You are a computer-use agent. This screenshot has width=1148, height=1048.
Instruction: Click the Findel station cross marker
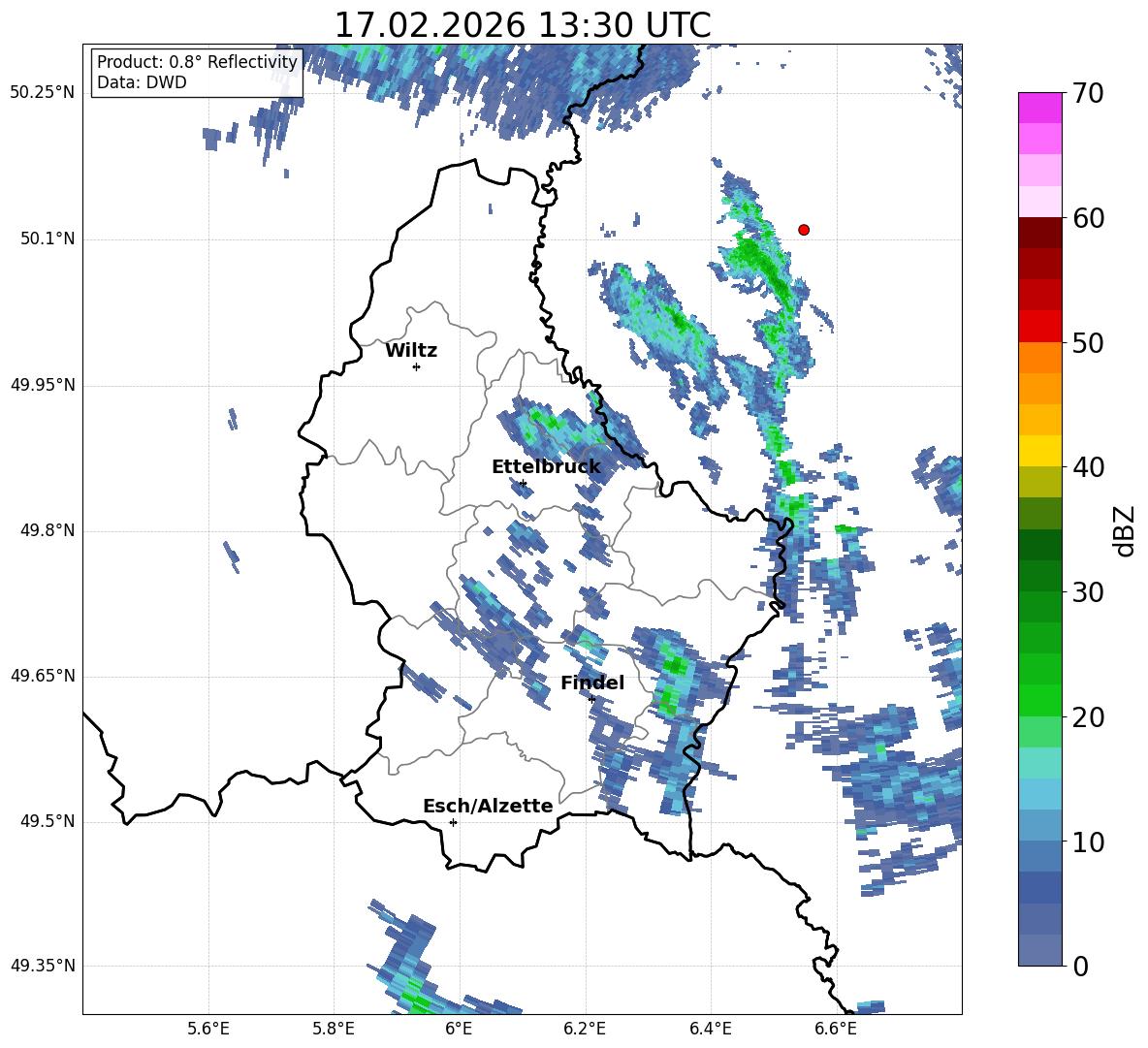pyautogui.click(x=591, y=699)
